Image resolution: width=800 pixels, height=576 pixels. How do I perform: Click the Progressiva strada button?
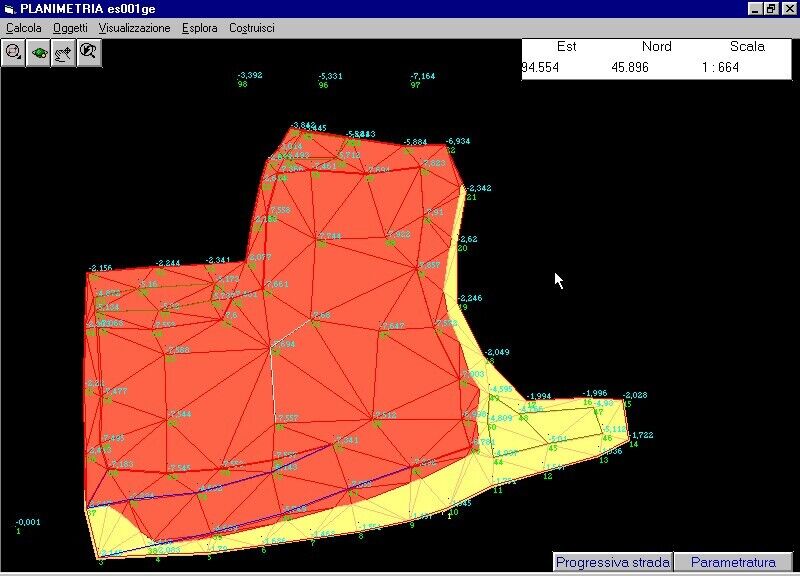[613, 562]
